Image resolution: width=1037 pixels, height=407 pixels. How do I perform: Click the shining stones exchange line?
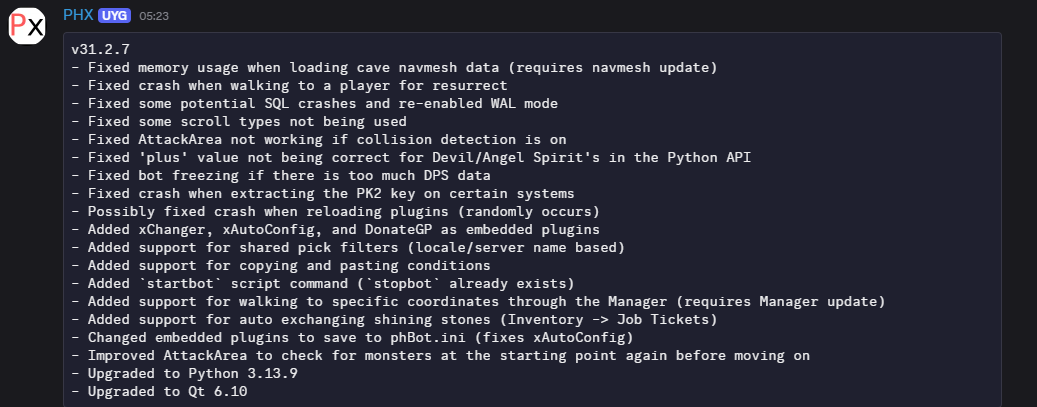[410, 319]
